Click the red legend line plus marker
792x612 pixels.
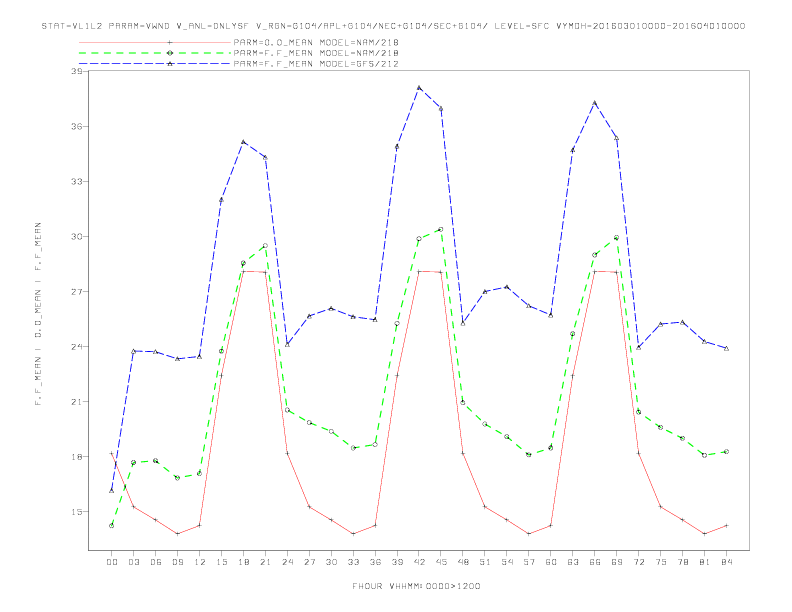170,42
